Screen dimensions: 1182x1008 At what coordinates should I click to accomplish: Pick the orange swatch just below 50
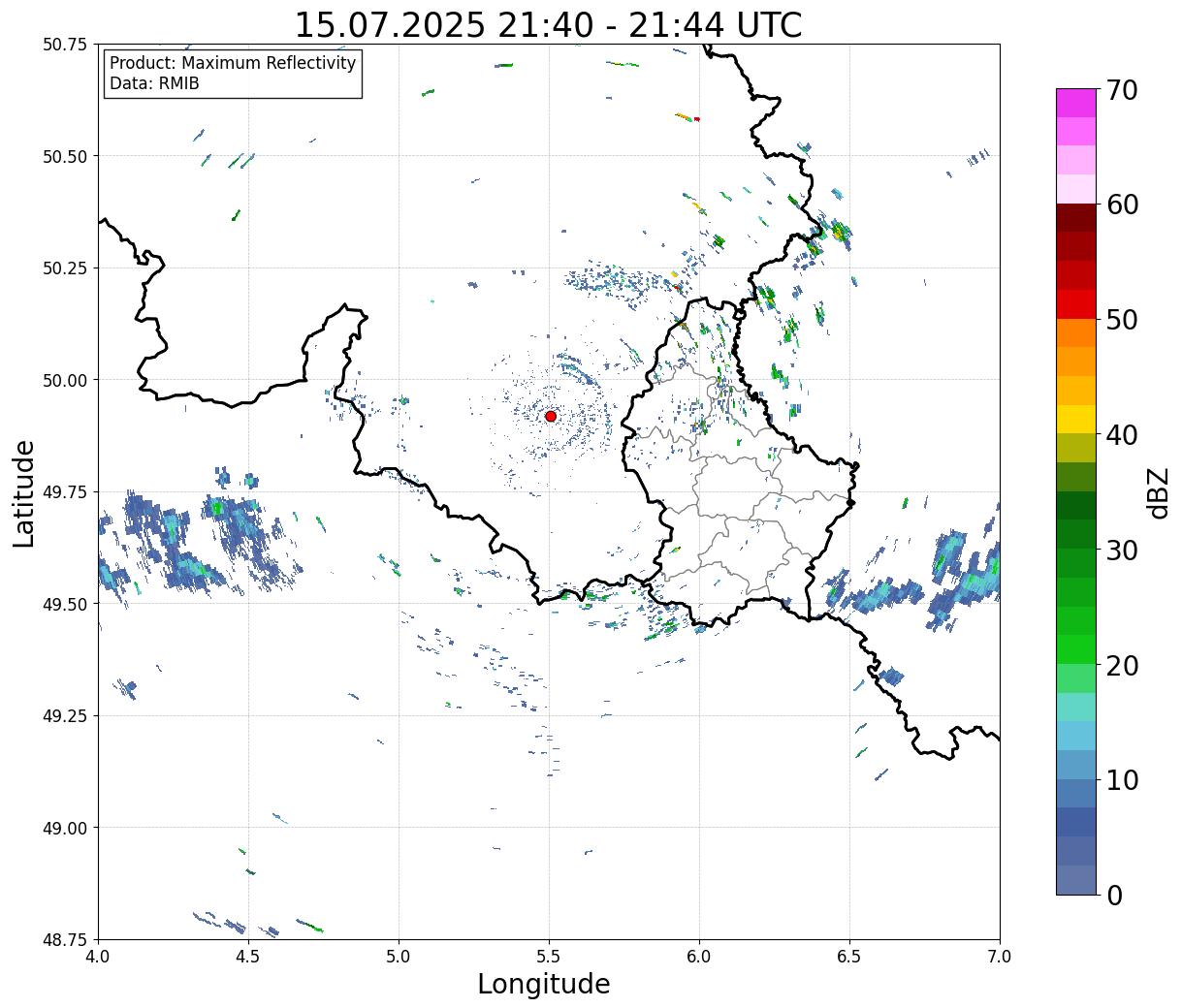(1076, 332)
